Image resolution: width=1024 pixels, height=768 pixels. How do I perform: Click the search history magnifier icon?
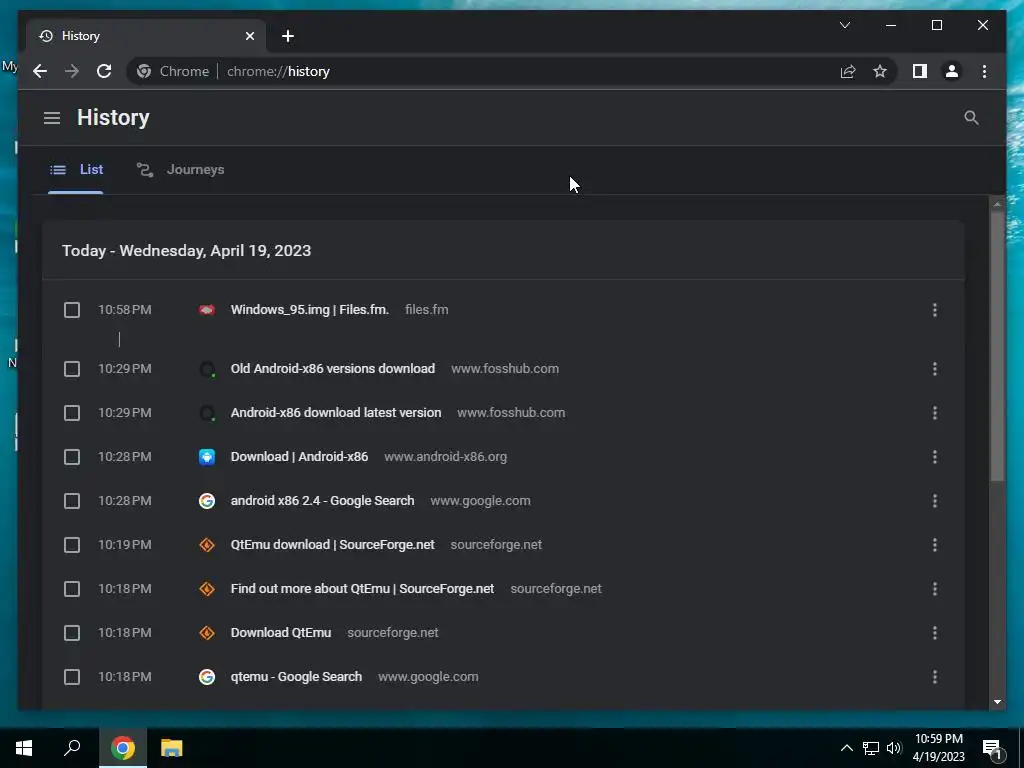[x=971, y=118]
